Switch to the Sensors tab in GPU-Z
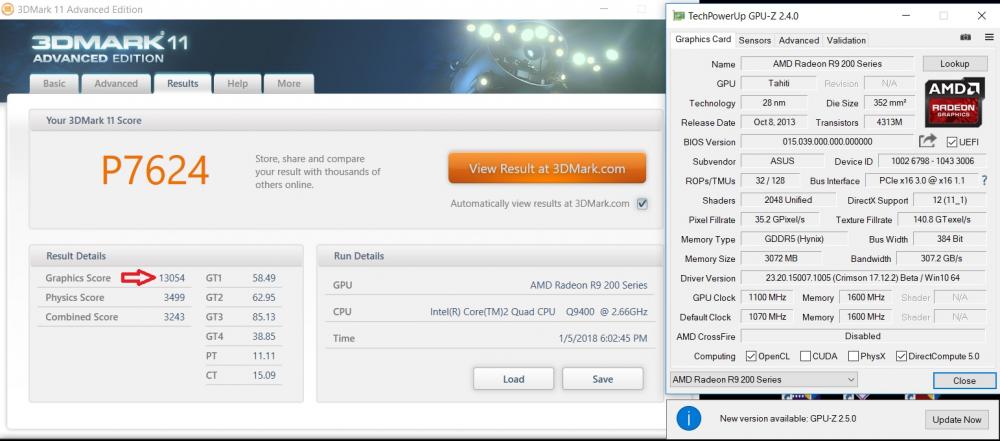The width and height of the screenshot is (1000, 441). tap(754, 40)
